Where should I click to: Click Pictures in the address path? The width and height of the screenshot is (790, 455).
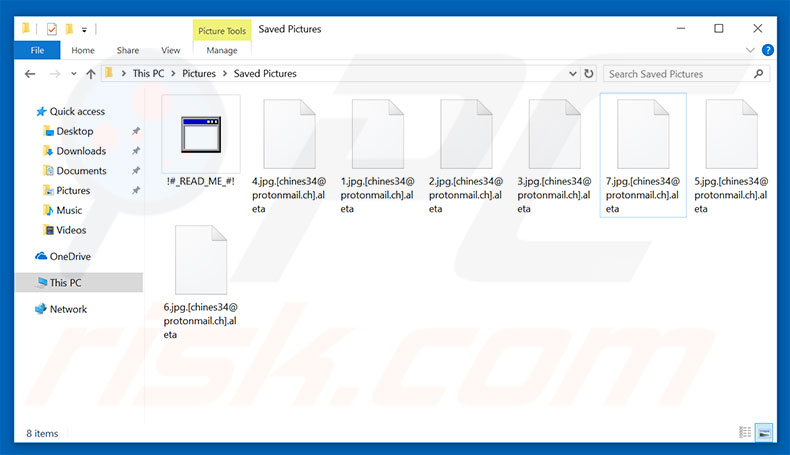click(x=199, y=74)
